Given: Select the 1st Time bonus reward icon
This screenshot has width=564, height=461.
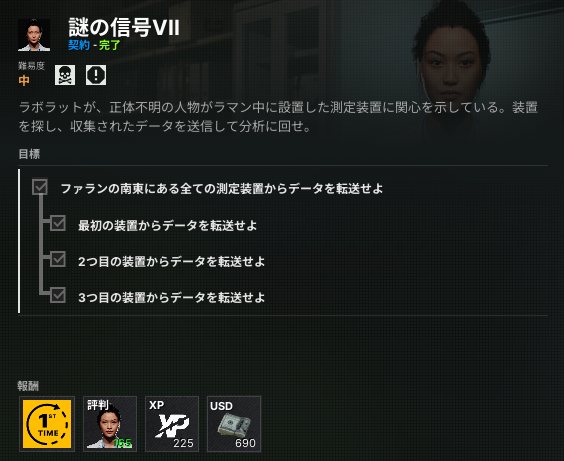Looking at the screenshot, I should pos(47,424).
